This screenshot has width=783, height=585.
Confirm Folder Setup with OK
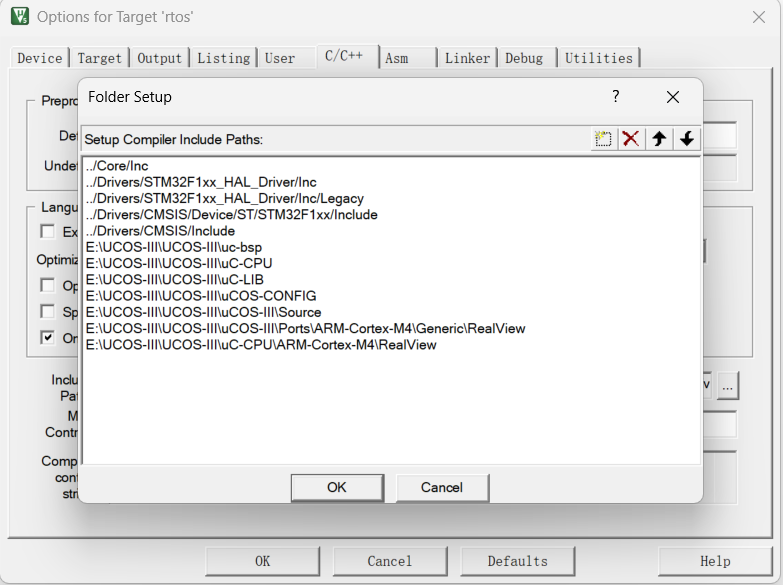[x=338, y=488]
